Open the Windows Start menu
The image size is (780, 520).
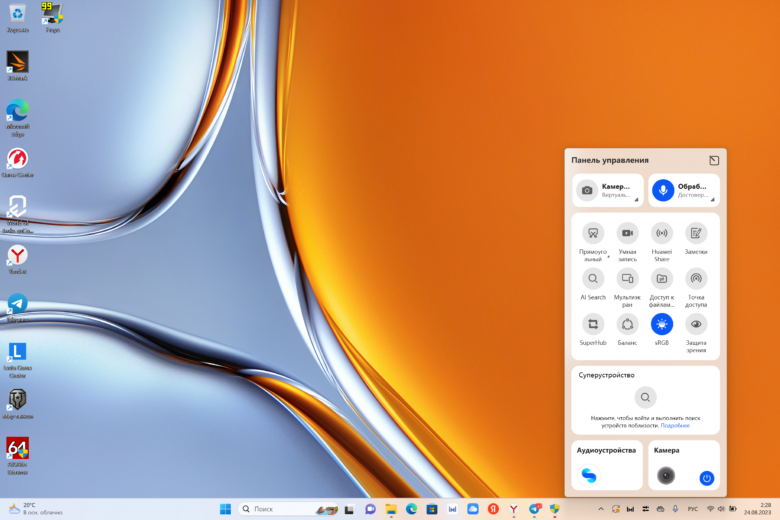225,509
